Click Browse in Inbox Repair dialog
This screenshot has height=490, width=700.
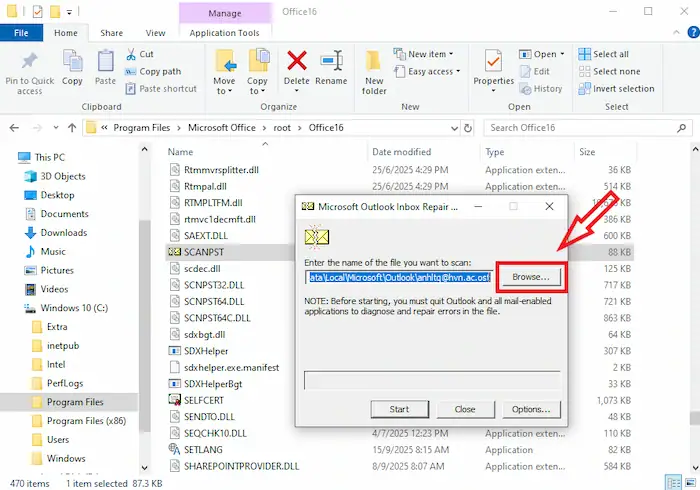tap(530, 277)
